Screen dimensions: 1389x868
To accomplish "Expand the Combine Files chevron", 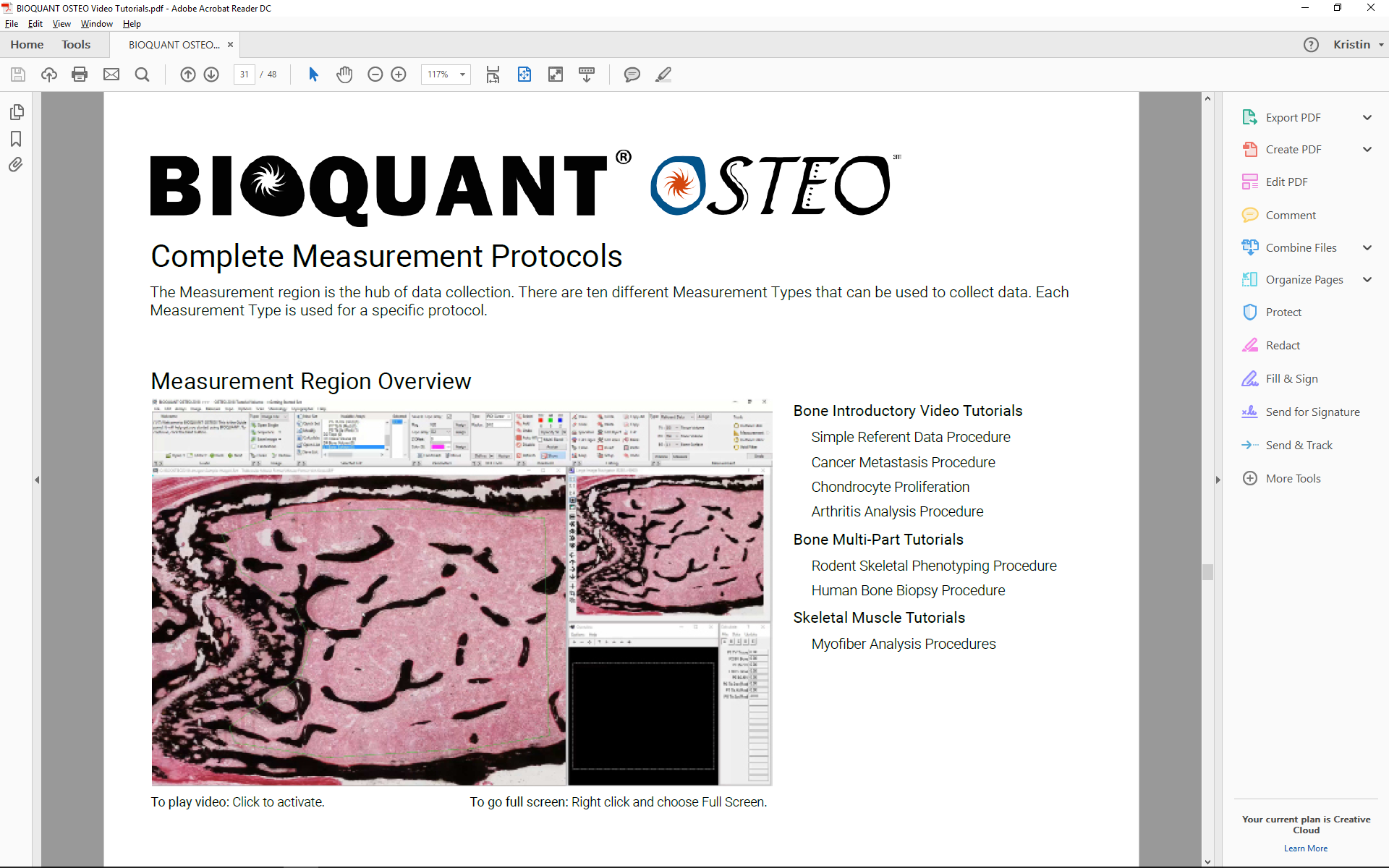I will [1367, 247].
